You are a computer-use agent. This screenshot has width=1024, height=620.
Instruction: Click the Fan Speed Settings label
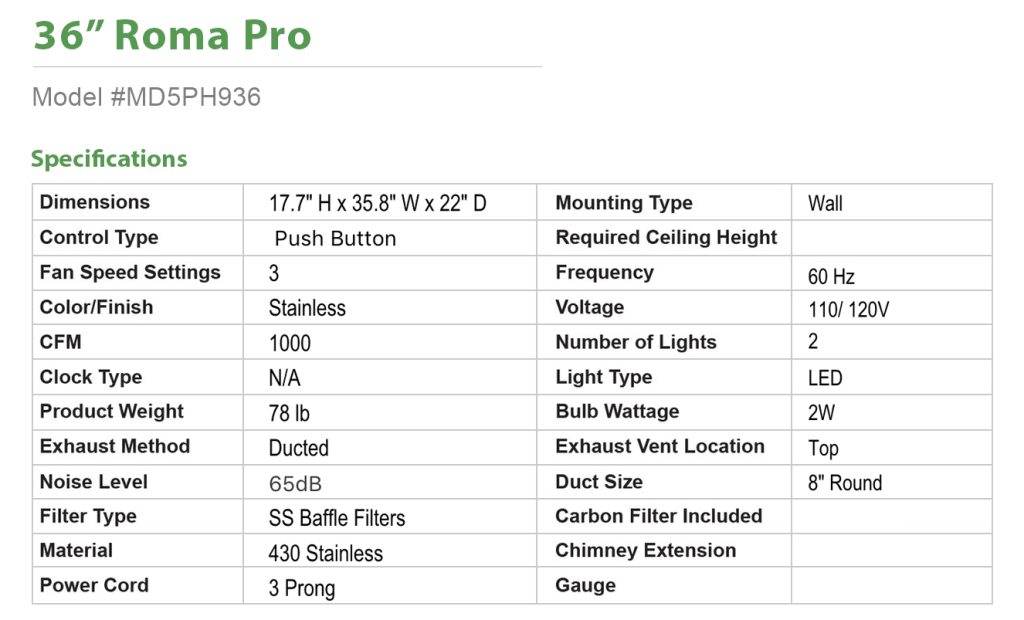(130, 272)
